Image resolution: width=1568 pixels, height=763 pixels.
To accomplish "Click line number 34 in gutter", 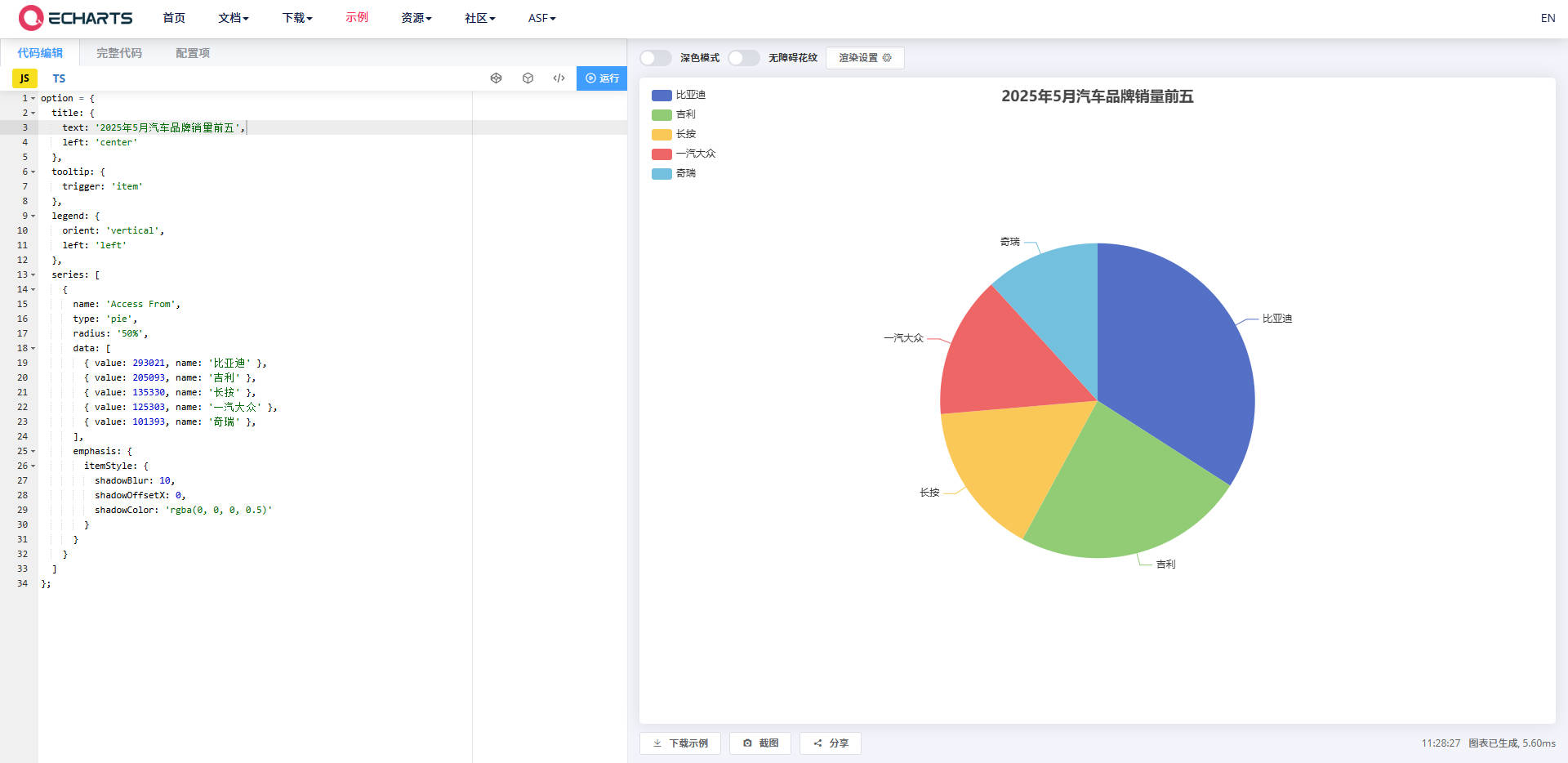I will tap(22, 583).
